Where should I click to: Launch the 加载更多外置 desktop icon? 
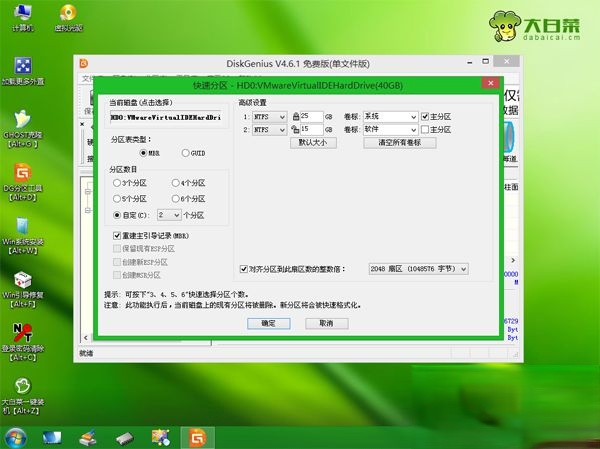[23, 71]
